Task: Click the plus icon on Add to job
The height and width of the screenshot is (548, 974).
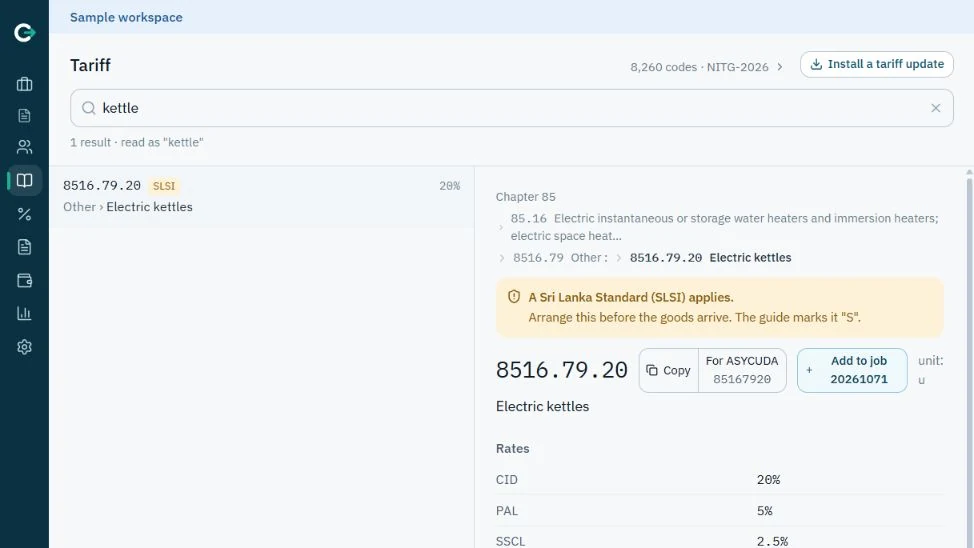Action: tap(809, 370)
